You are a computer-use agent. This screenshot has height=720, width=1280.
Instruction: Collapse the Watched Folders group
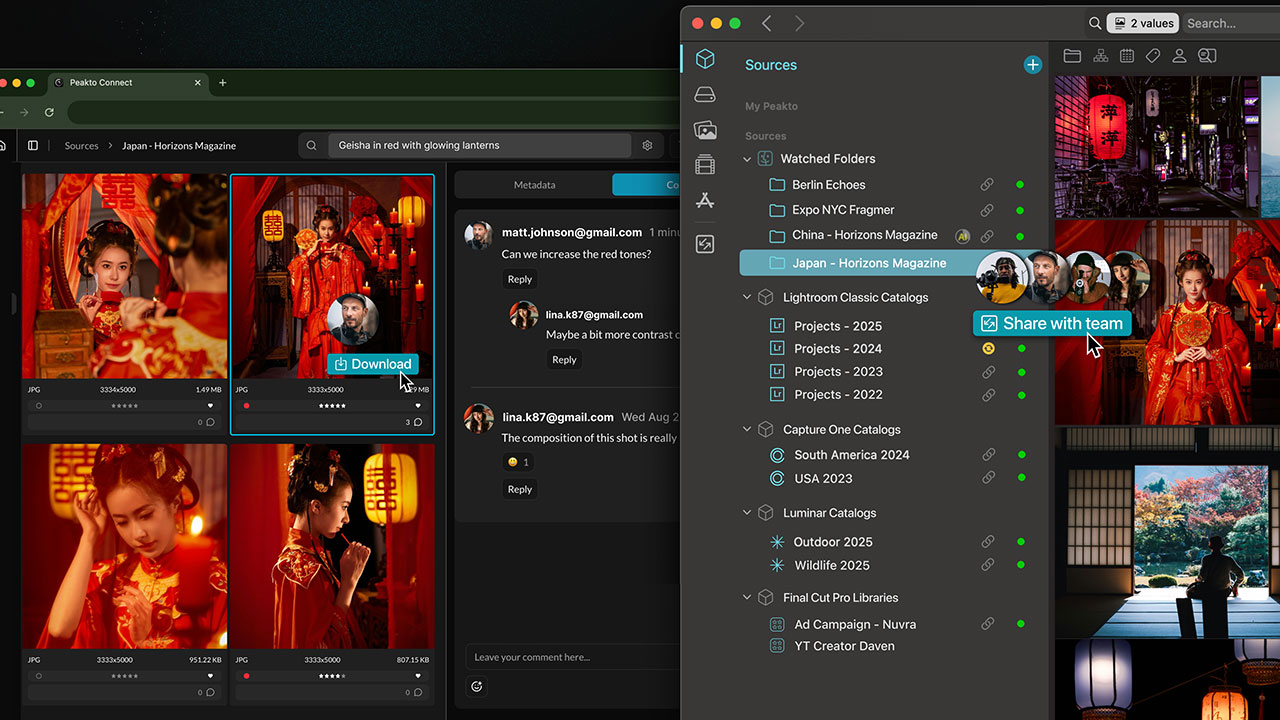click(747, 159)
